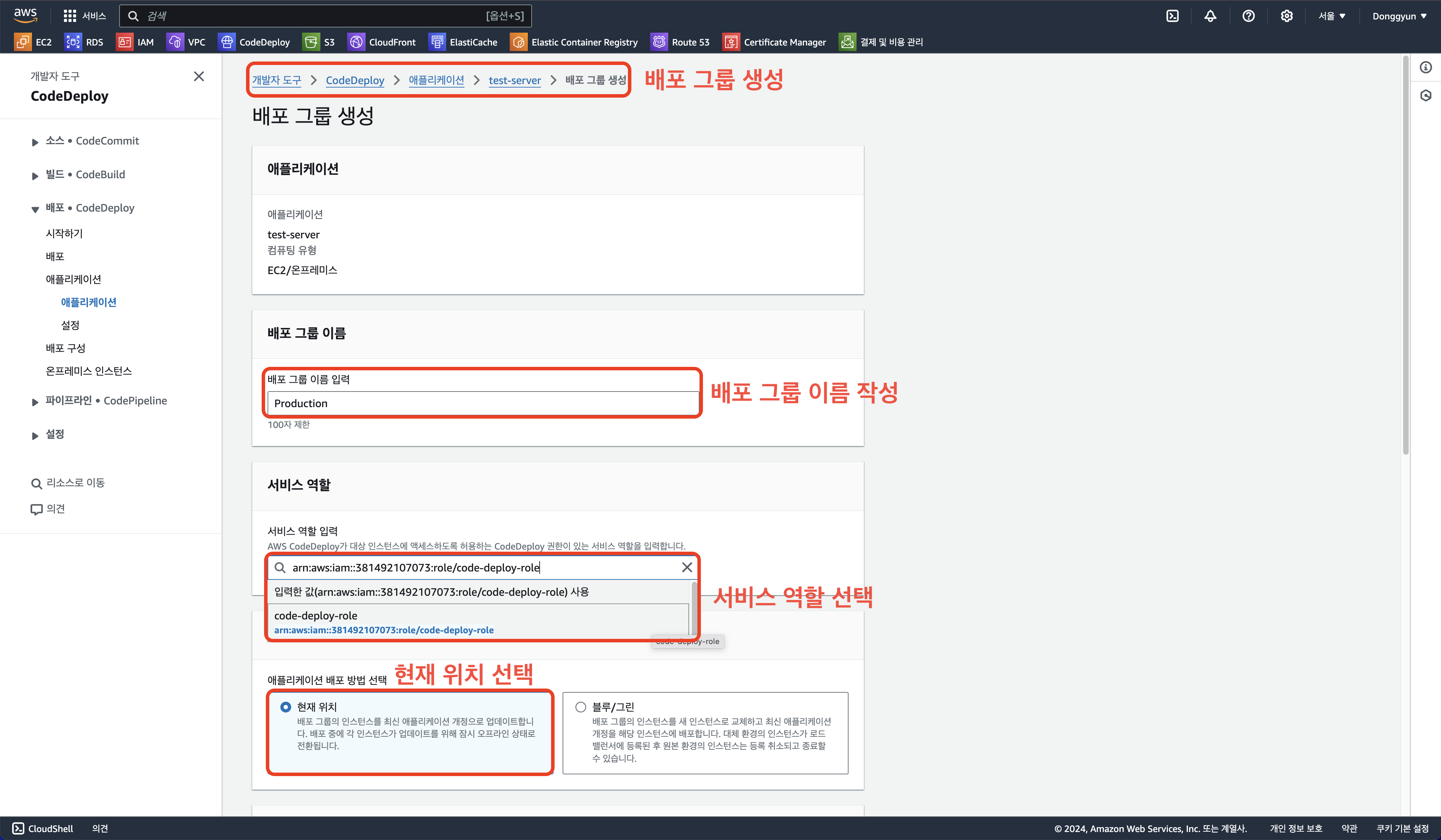Image resolution: width=1441 pixels, height=840 pixels.
Task: Expand the 소스 • CodeCommit section
Action: tap(35, 142)
